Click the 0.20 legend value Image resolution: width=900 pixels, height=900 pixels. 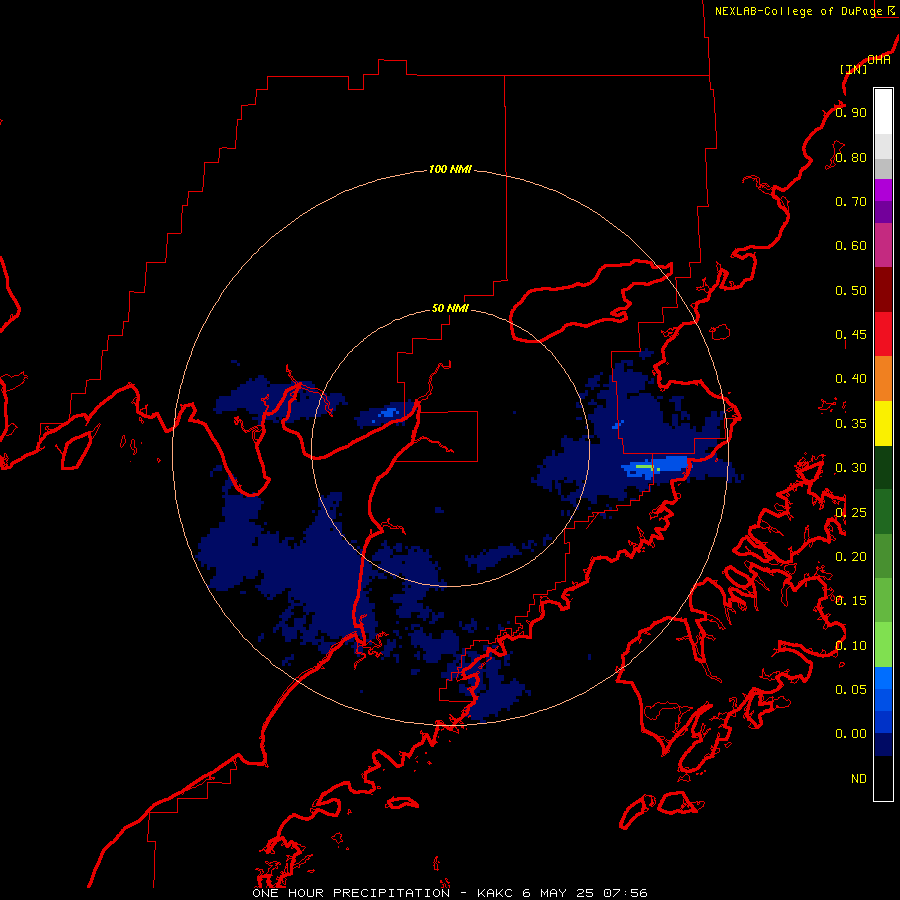point(851,557)
